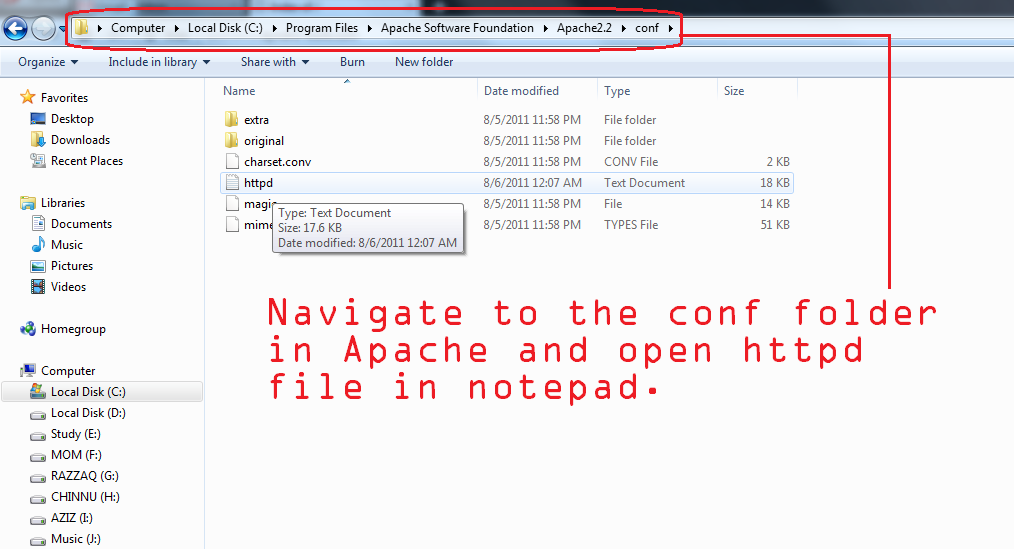Click Libraries icon in sidebar
Screen dimensions: 1014x552
28,203
